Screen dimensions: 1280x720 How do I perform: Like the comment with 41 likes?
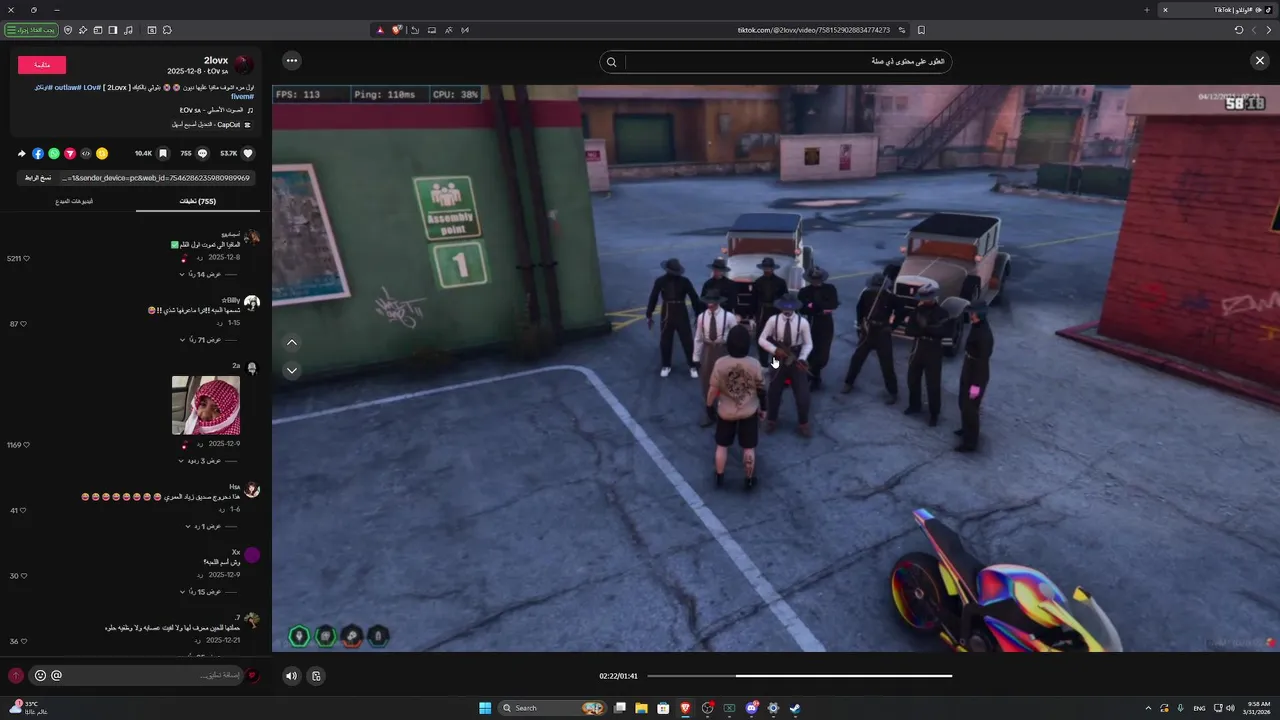22,510
